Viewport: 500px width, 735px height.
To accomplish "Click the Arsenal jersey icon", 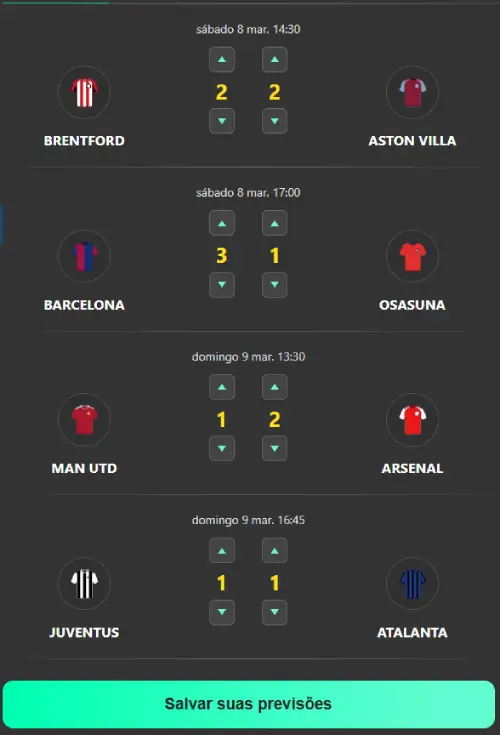I will click(x=412, y=420).
